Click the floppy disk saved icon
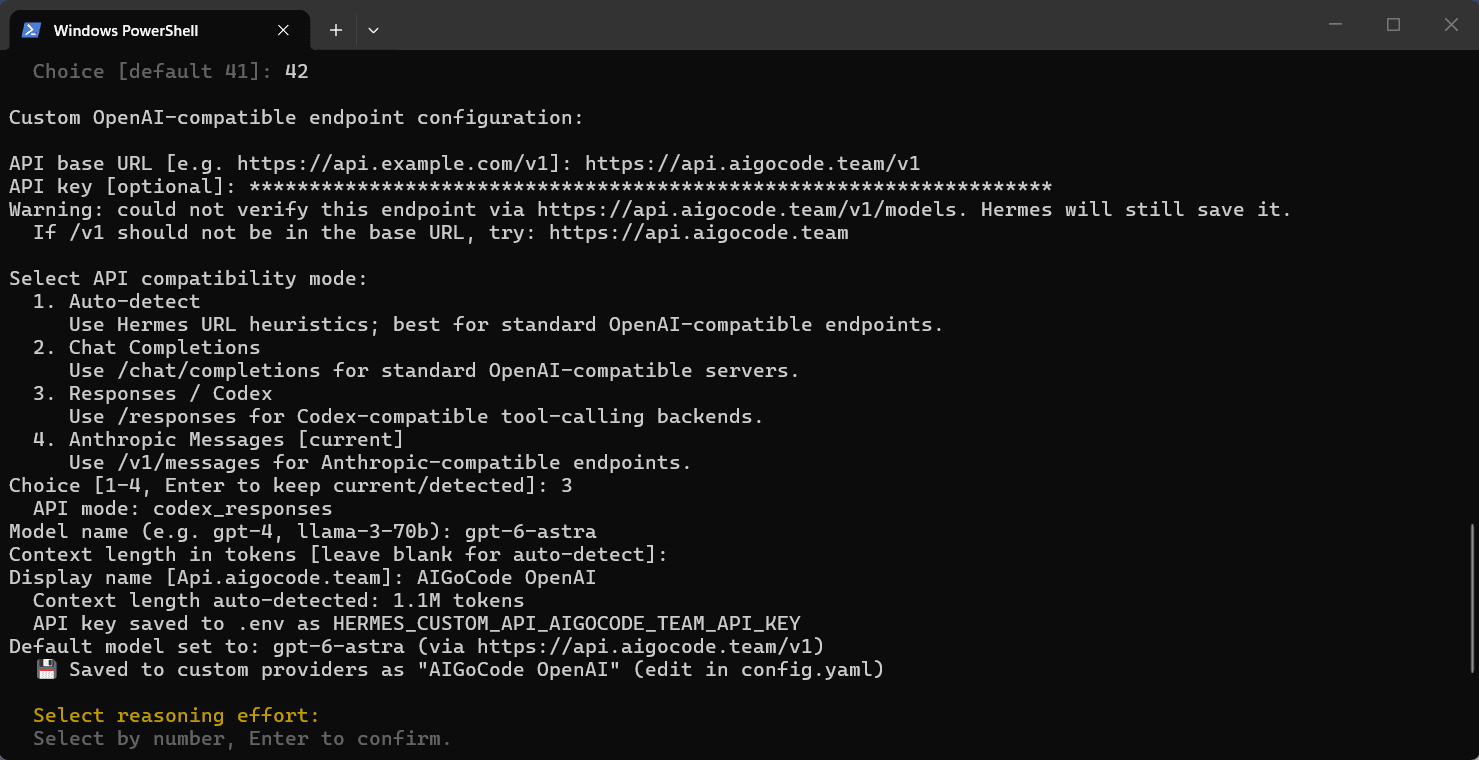This screenshot has width=1479, height=760. click(46, 669)
